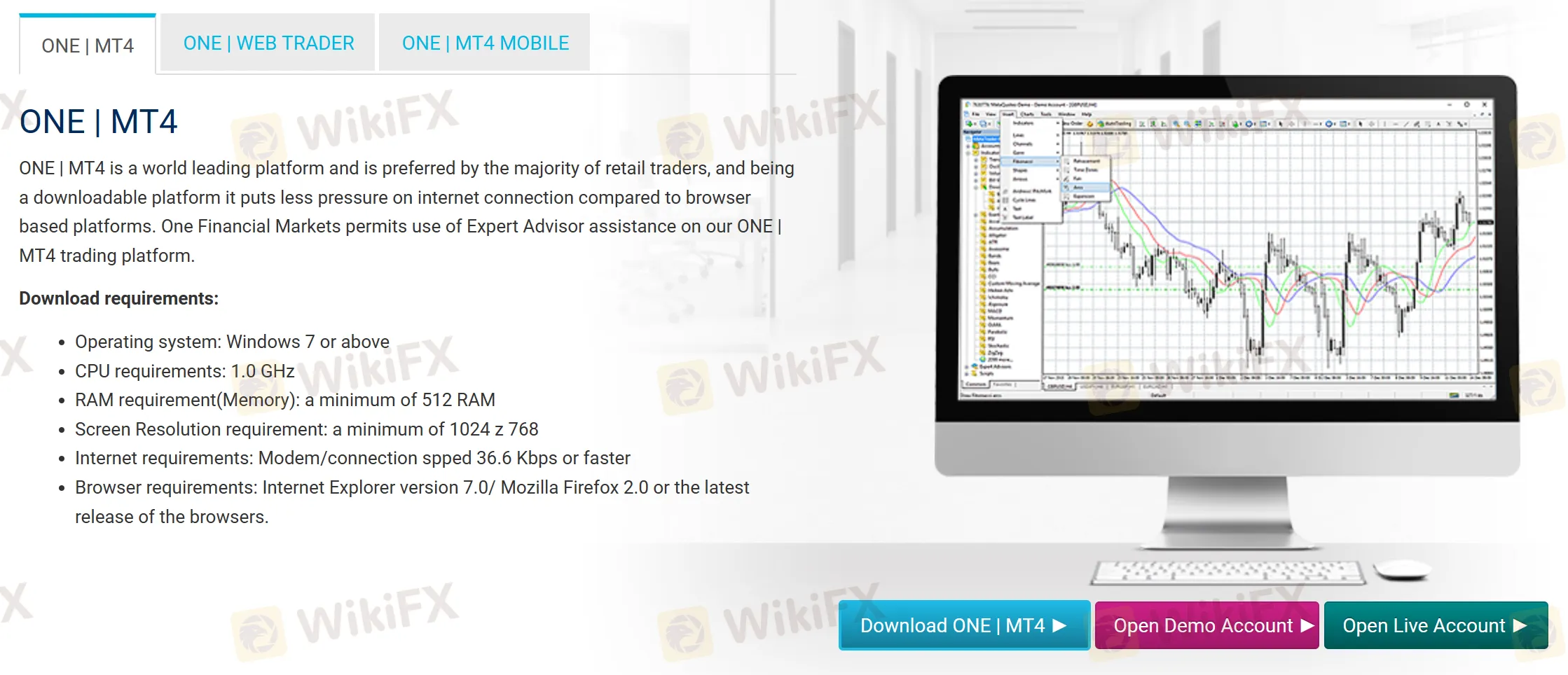Click the ONE | MT4 heading text
Image resolution: width=1568 pixels, height=675 pixels.
point(99,122)
